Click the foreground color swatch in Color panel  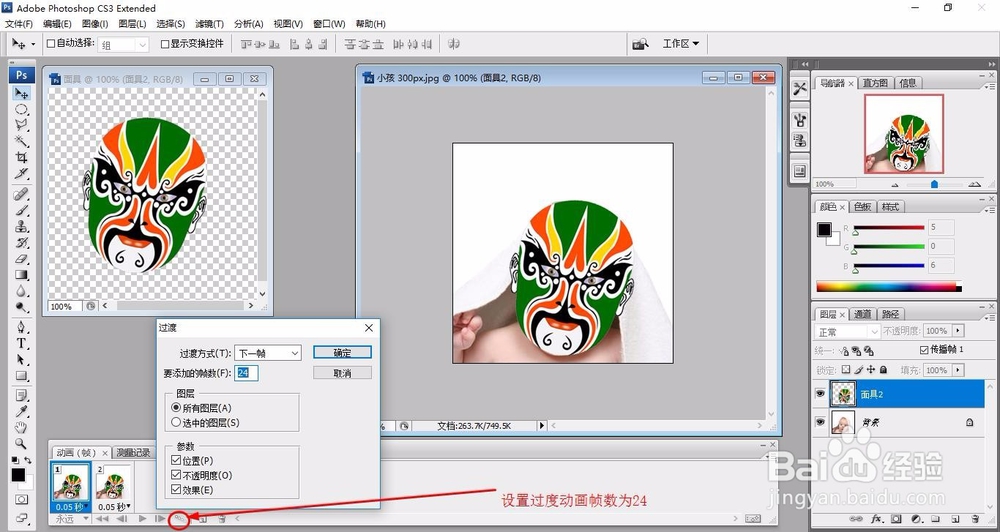click(825, 230)
